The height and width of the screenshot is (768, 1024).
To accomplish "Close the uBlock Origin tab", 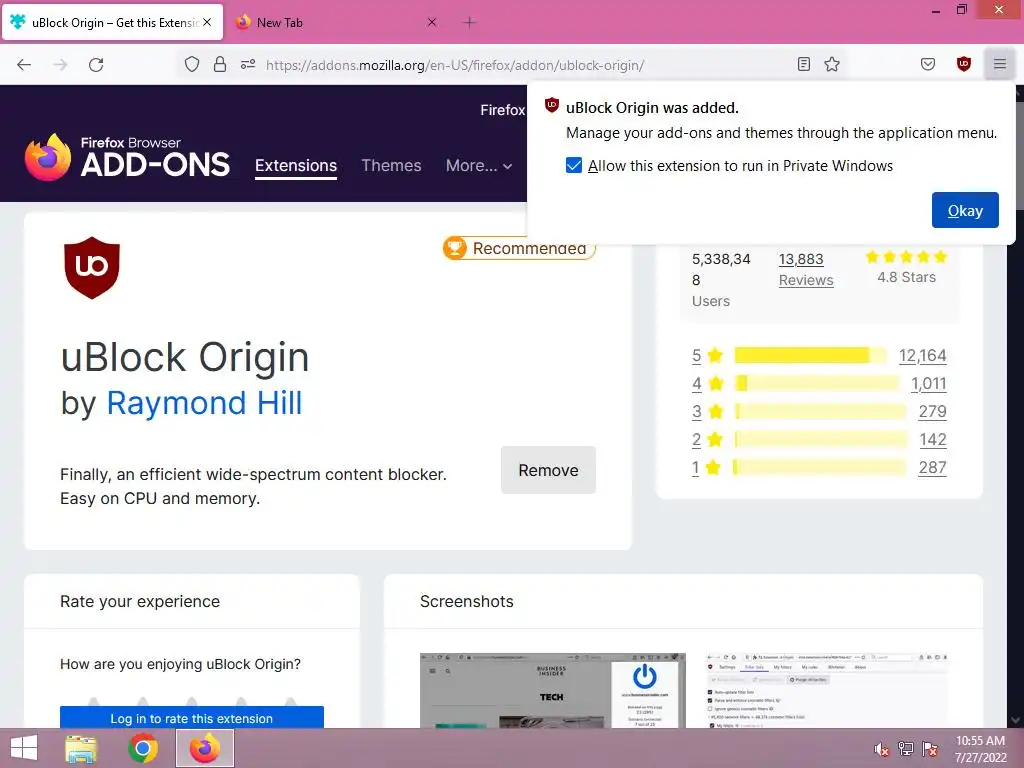I will pos(207,22).
